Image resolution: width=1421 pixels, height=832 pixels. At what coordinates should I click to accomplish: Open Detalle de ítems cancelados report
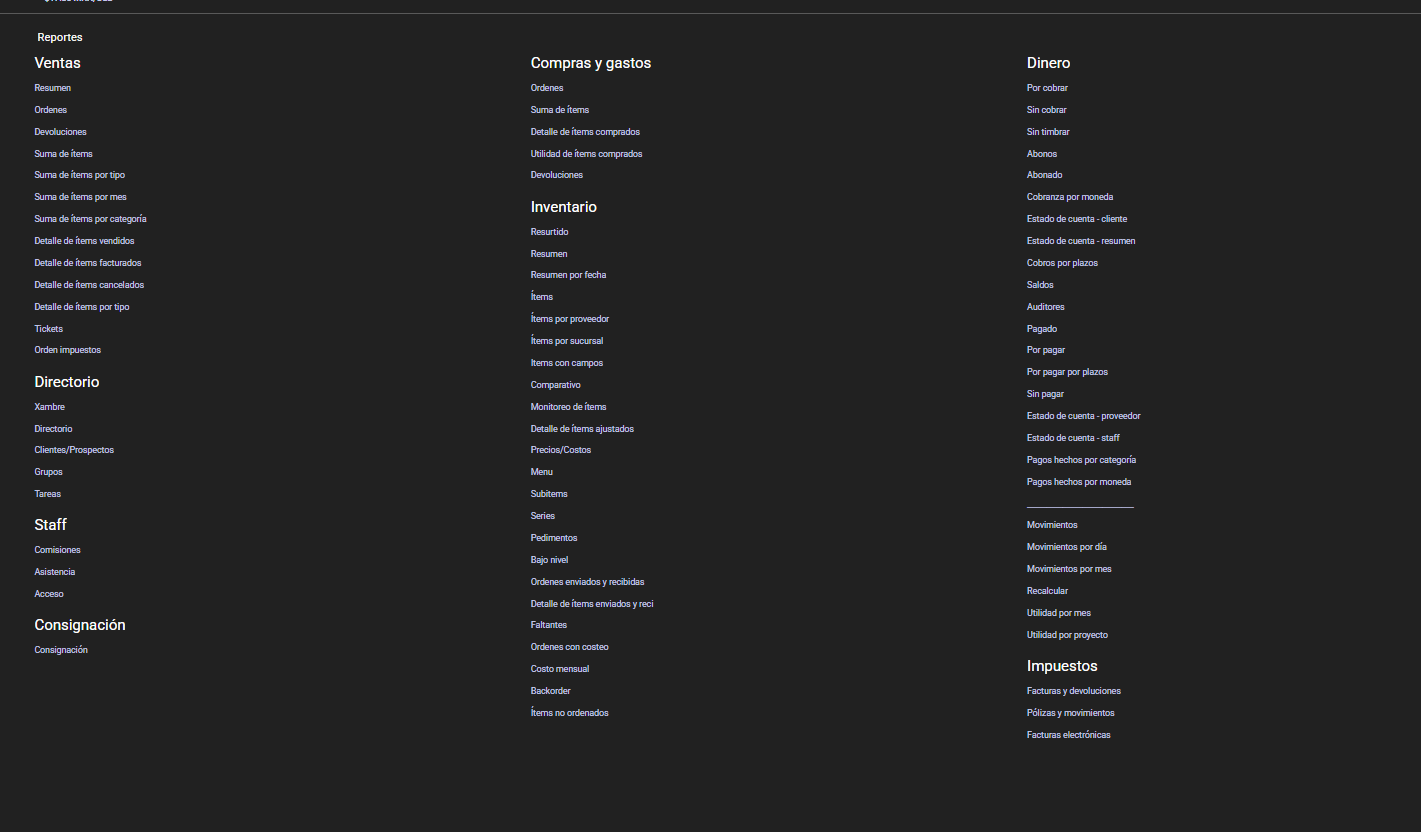(x=89, y=285)
